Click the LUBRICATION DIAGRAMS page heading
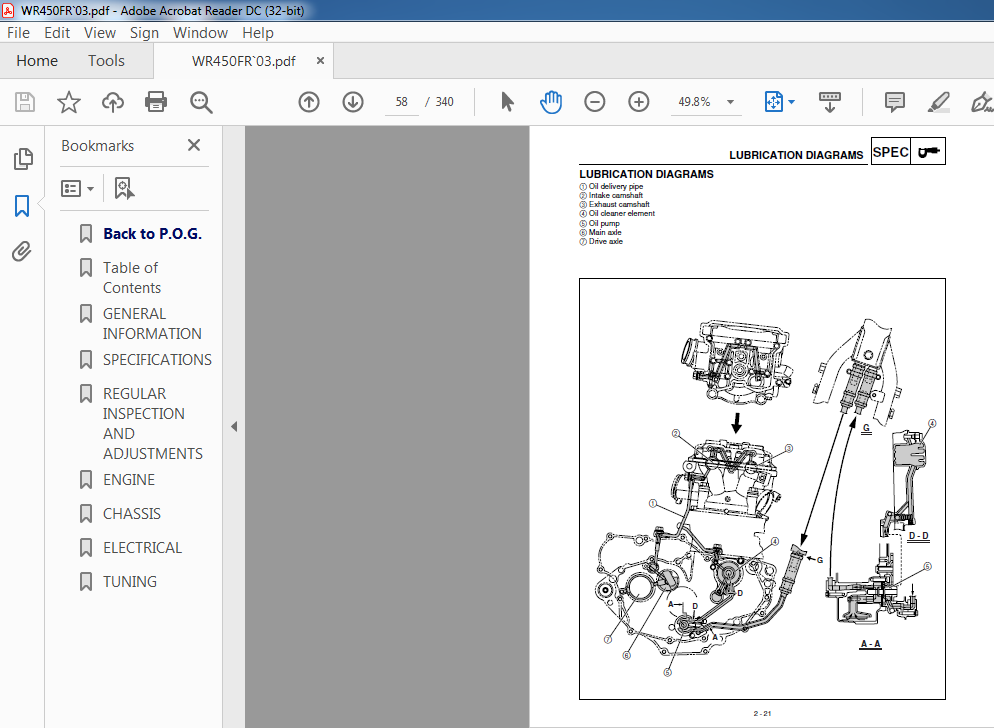Viewport: 994px width, 728px height. (646, 174)
